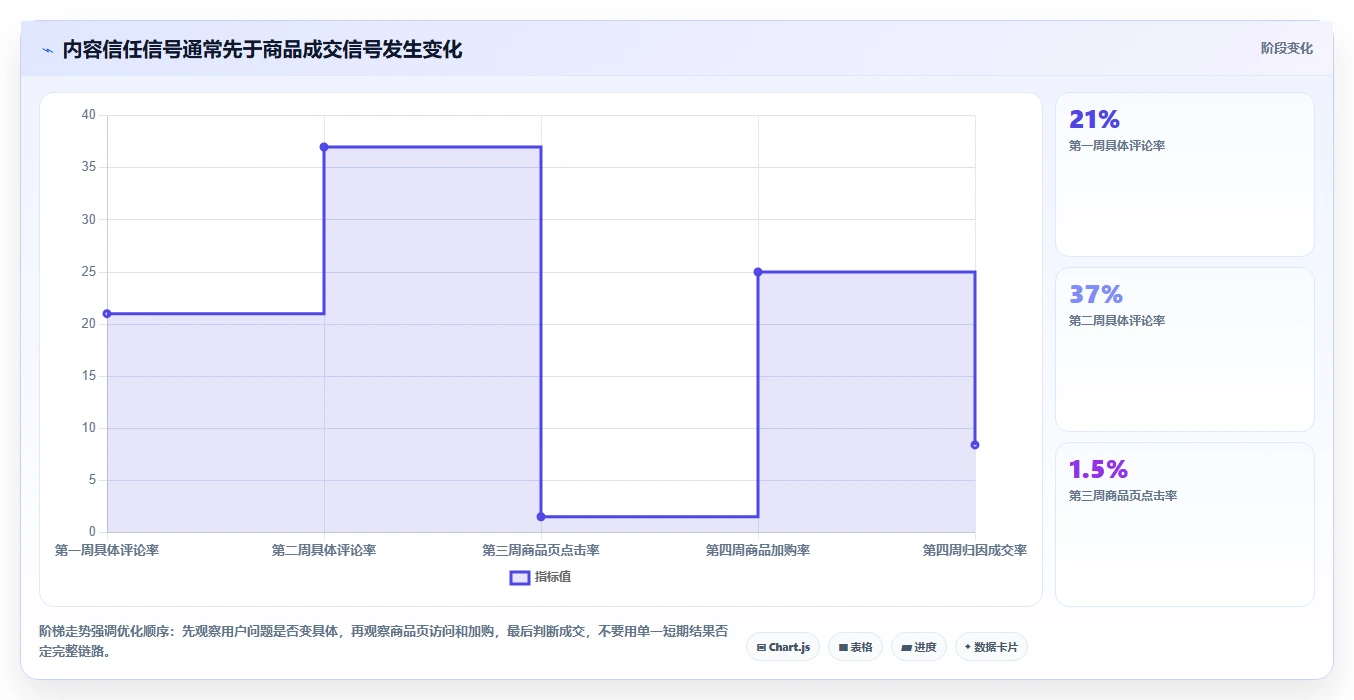
Task: Open the 1.5% 第三周商品页点击率 card
Action: (x=1184, y=524)
